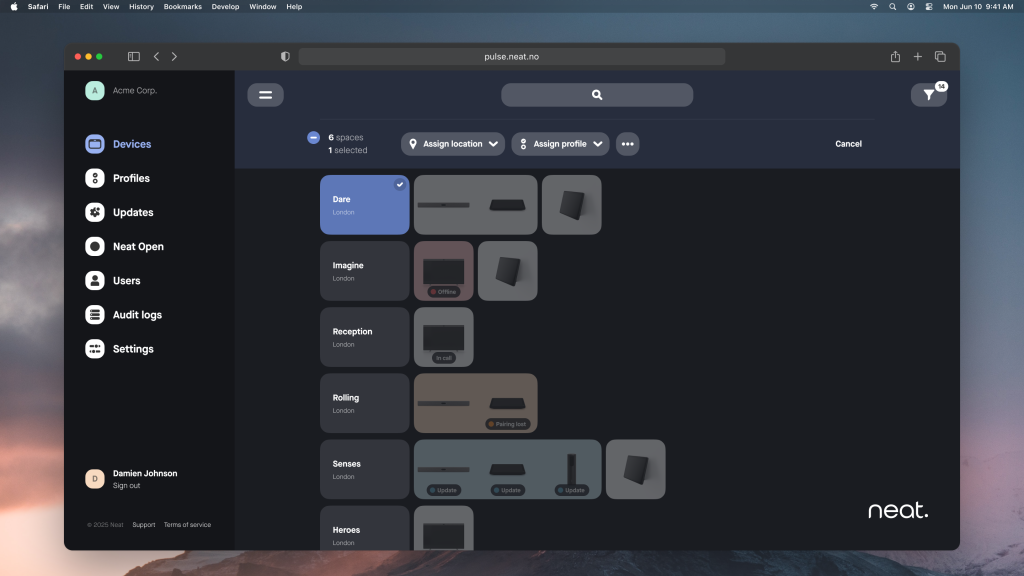The width and height of the screenshot is (1024, 576).
Task: Open the View menu
Action: pyautogui.click(x=111, y=7)
